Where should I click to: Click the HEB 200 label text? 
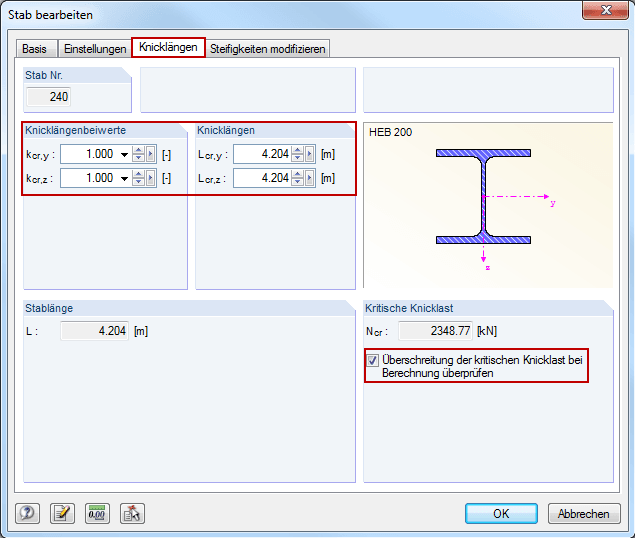(x=390, y=132)
